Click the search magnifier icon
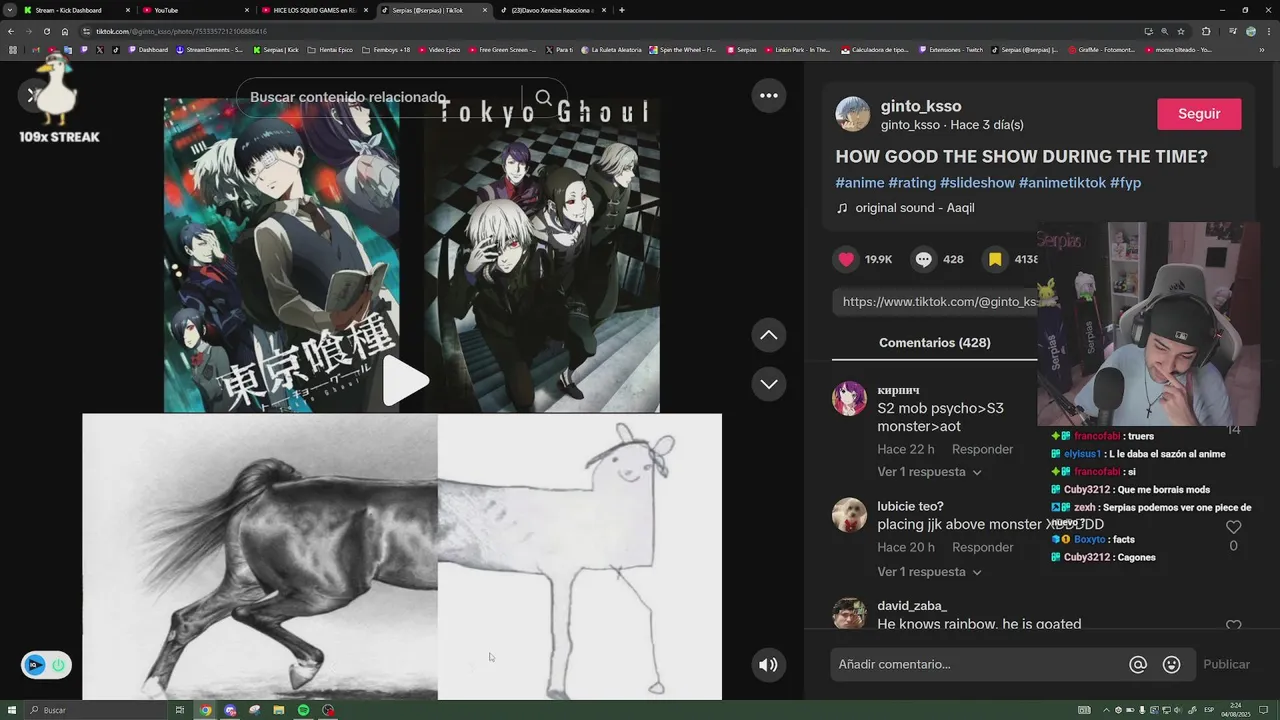This screenshot has width=1280, height=720. (x=543, y=97)
